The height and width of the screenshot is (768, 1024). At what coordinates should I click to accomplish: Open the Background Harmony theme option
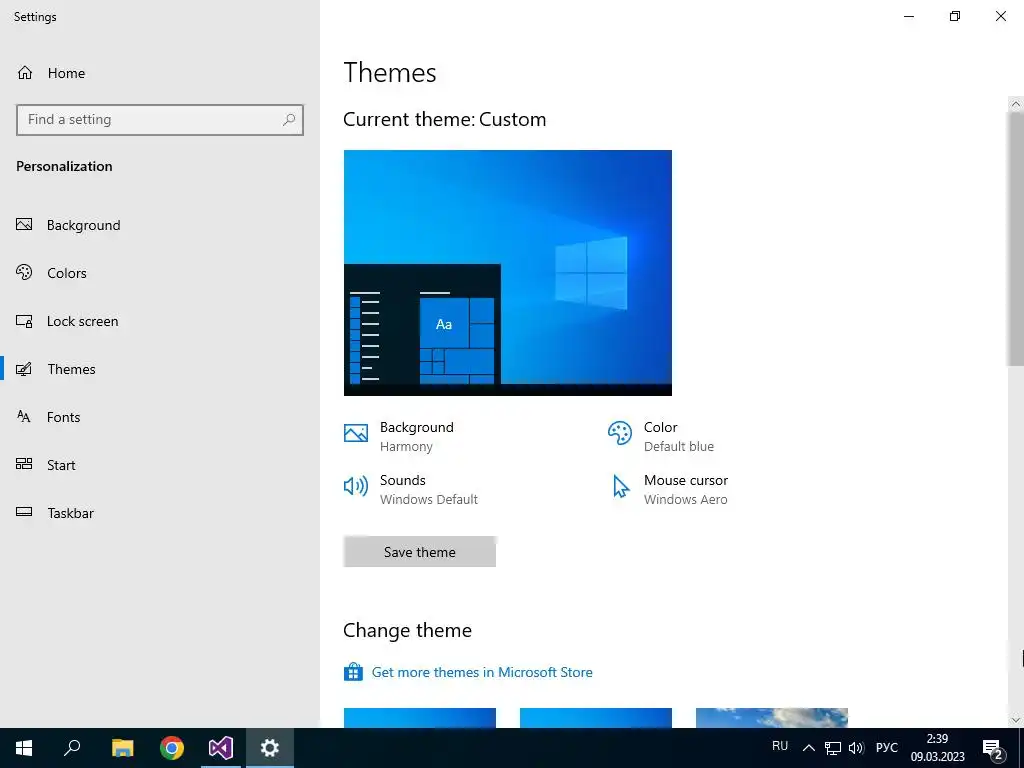click(x=399, y=436)
